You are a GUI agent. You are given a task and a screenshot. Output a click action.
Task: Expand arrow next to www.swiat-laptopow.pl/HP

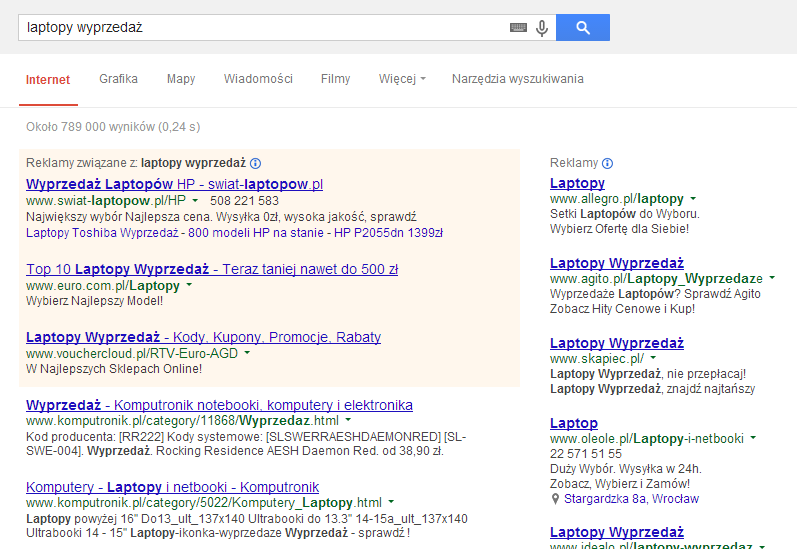tap(195, 200)
